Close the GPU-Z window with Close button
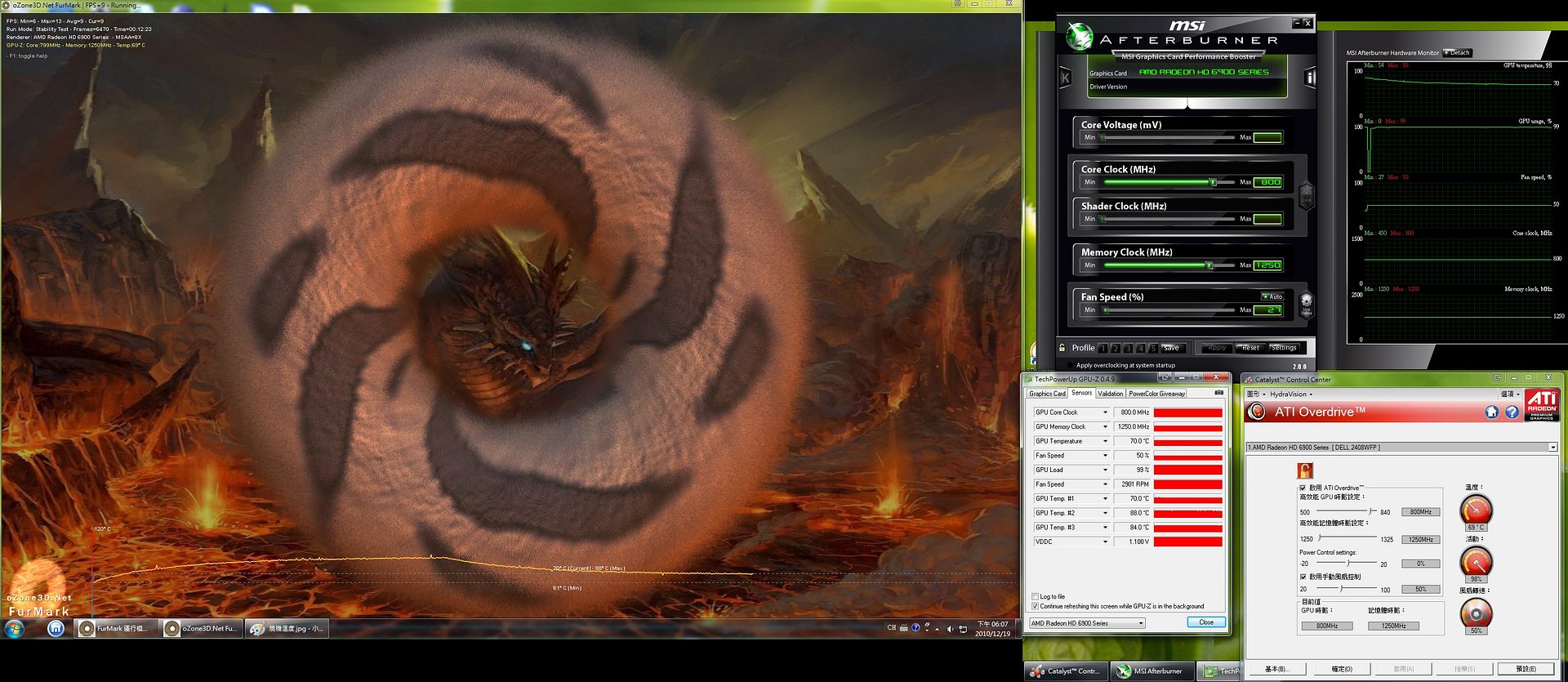This screenshot has height=682, width=1568. point(1206,622)
